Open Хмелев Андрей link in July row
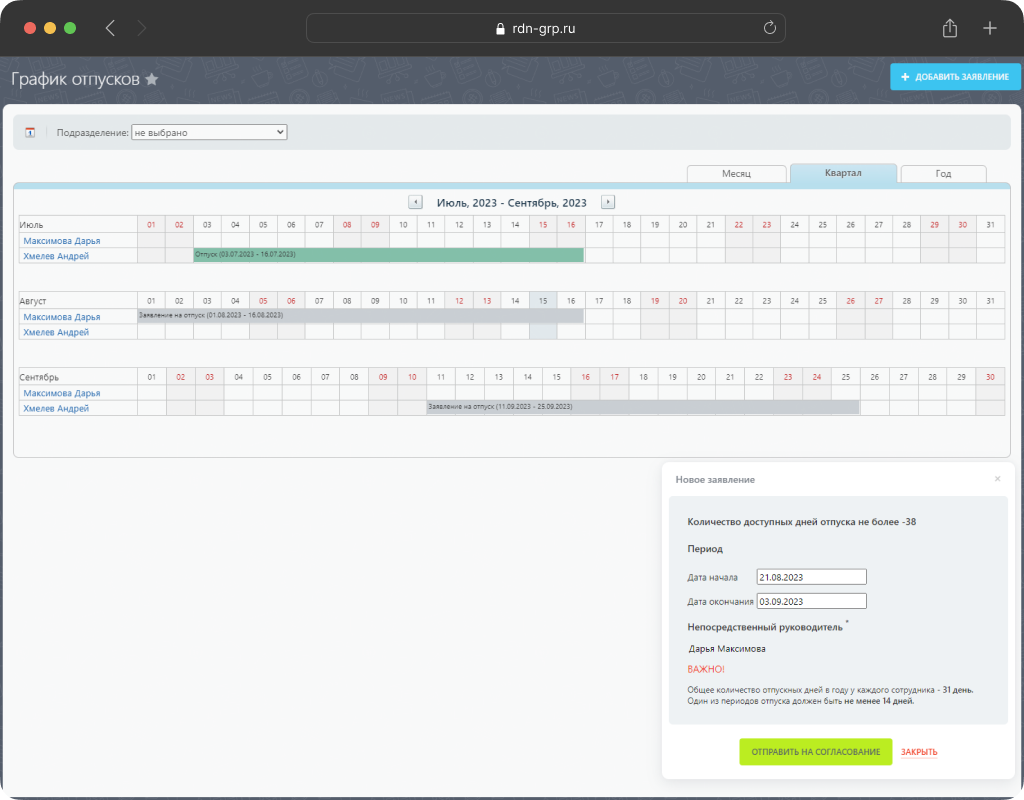This screenshot has height=800, width=1024. click(x=56, y=256)
